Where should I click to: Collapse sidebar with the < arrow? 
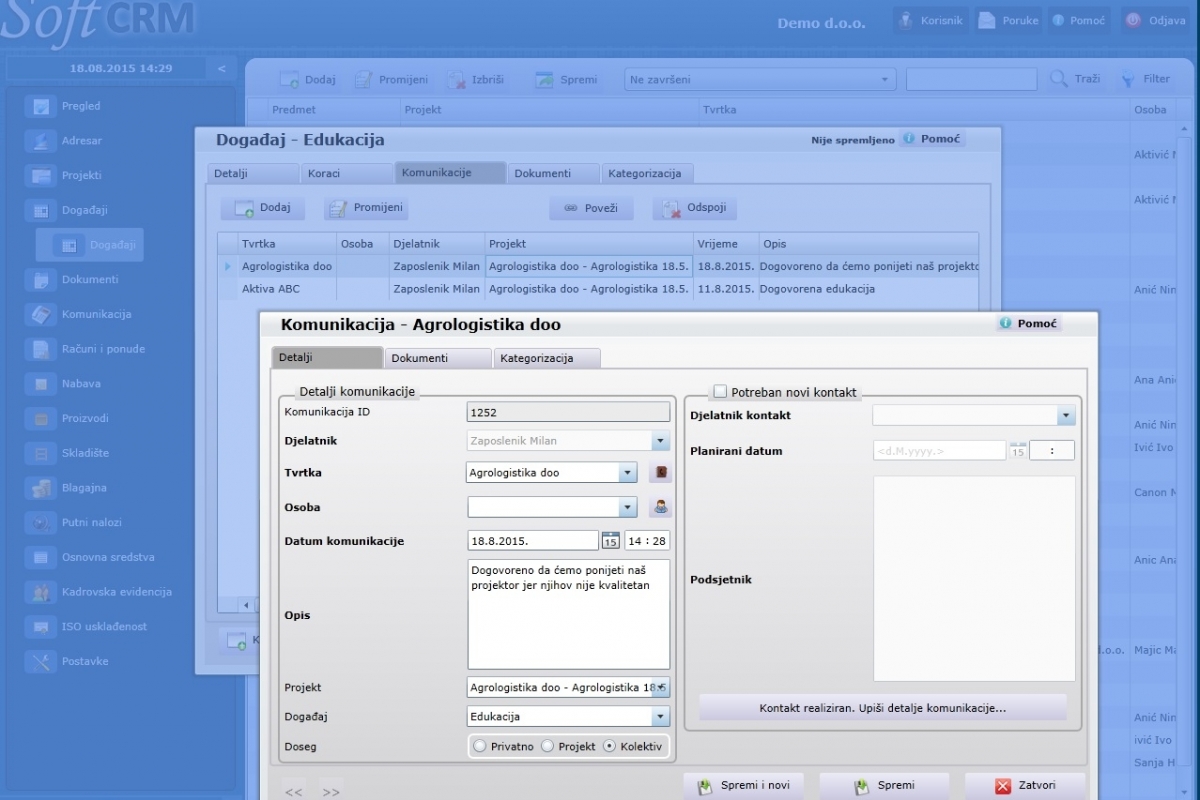point(222,69)
